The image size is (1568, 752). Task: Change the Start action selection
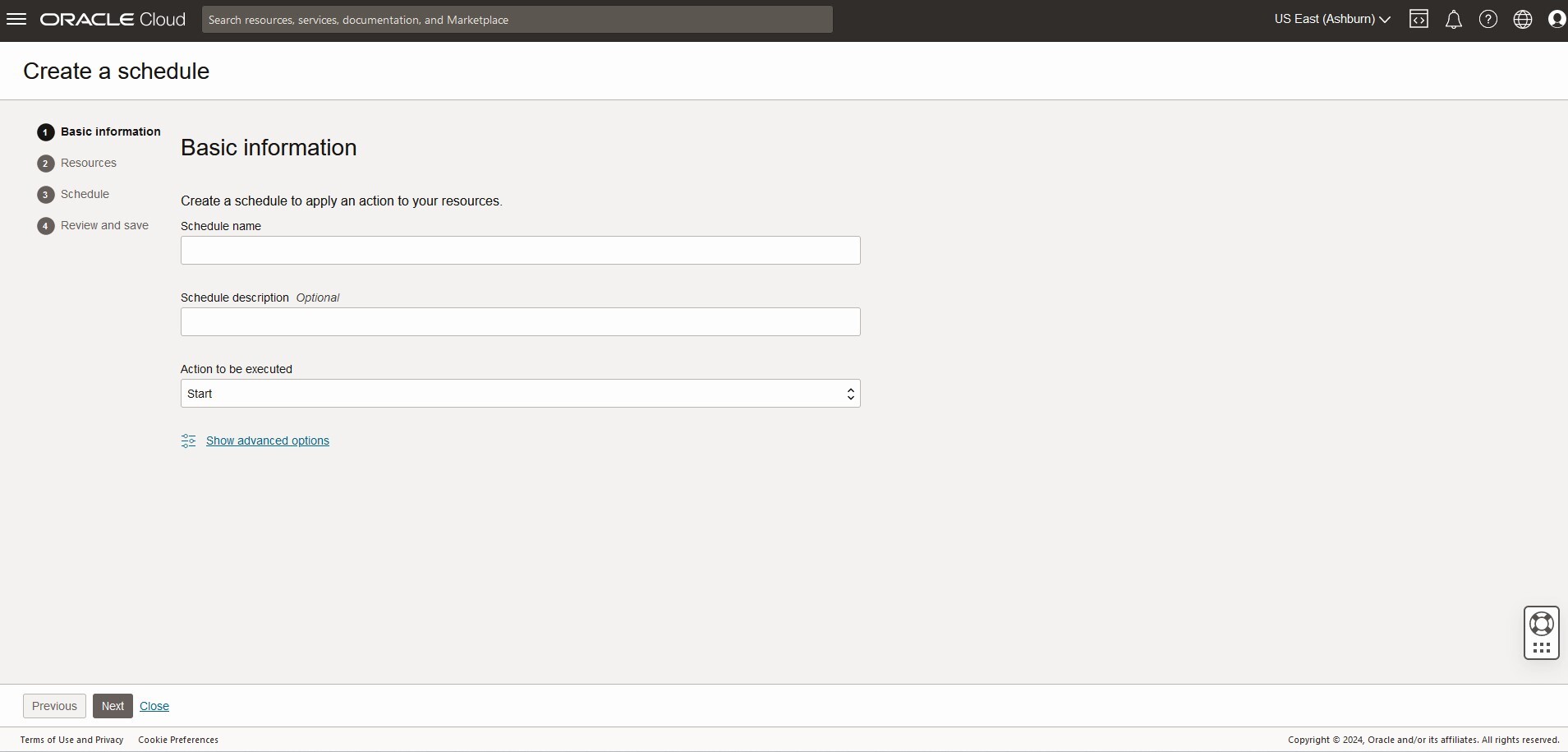click(x=519, y=394)
